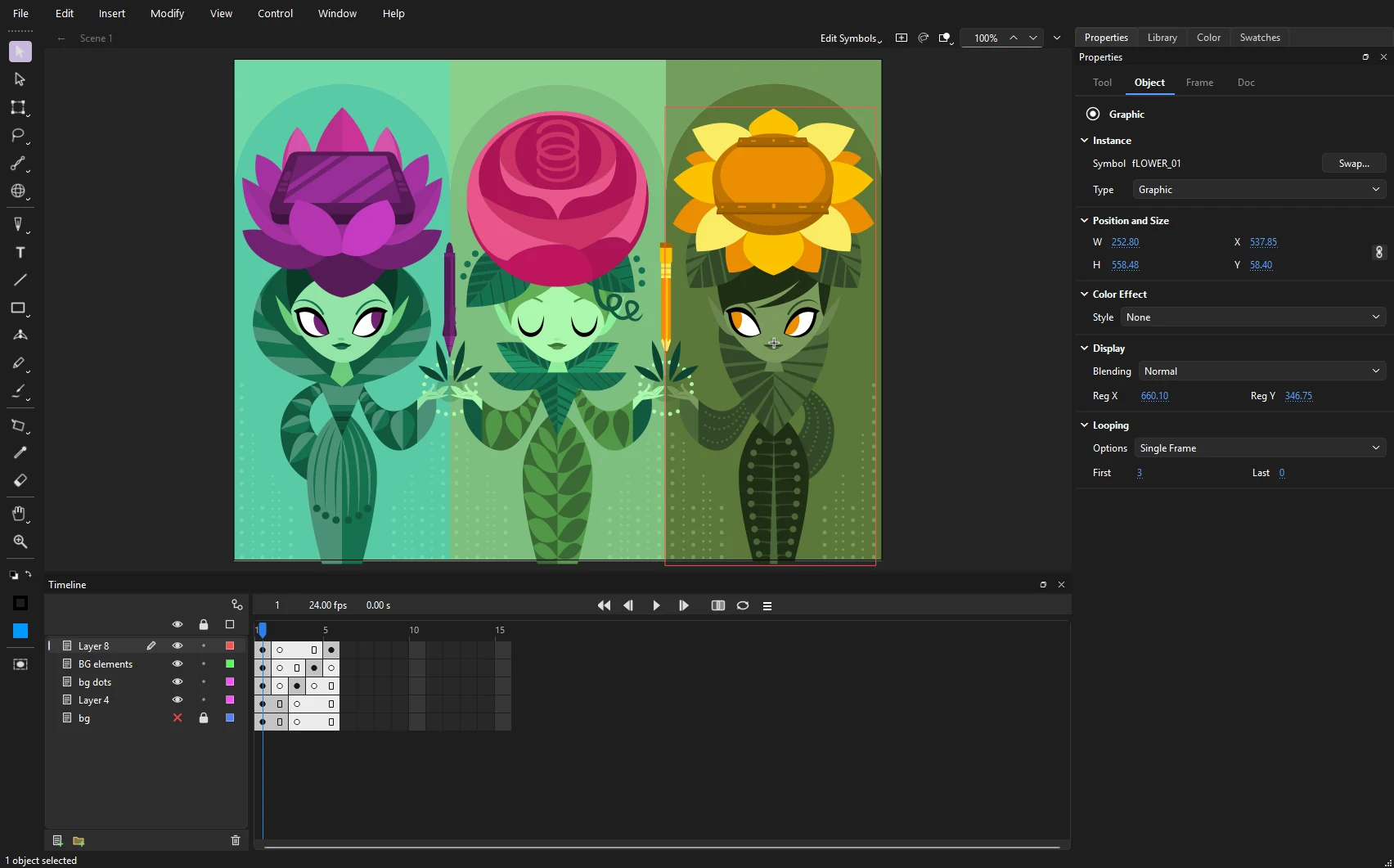1394x868 pixels.
Task: Click the New Layer icon
Action: coord(57,841)
